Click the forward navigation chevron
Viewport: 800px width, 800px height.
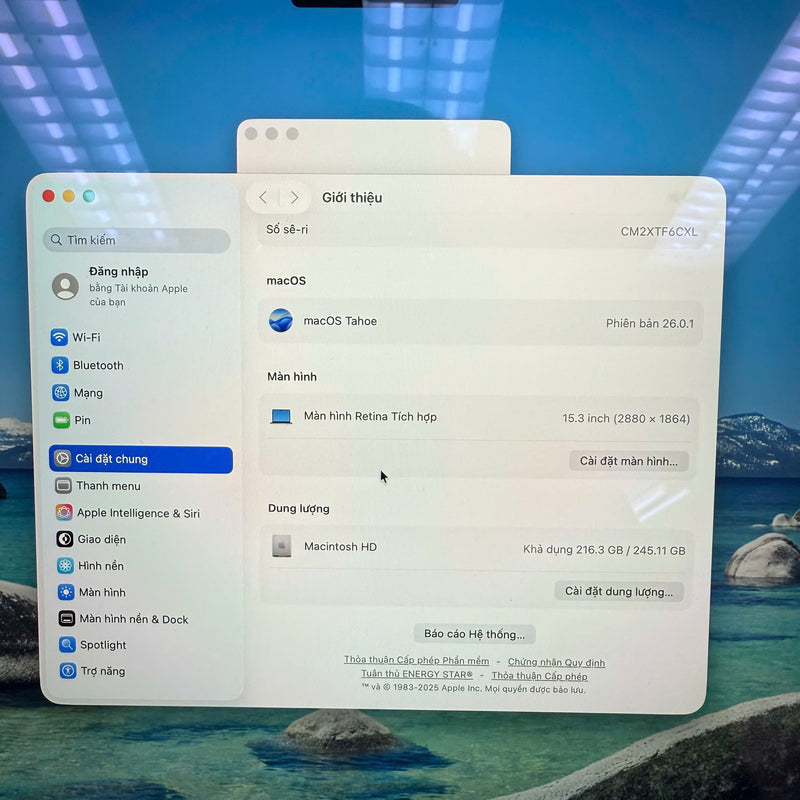pyautogui.click(x=295, y=197)
